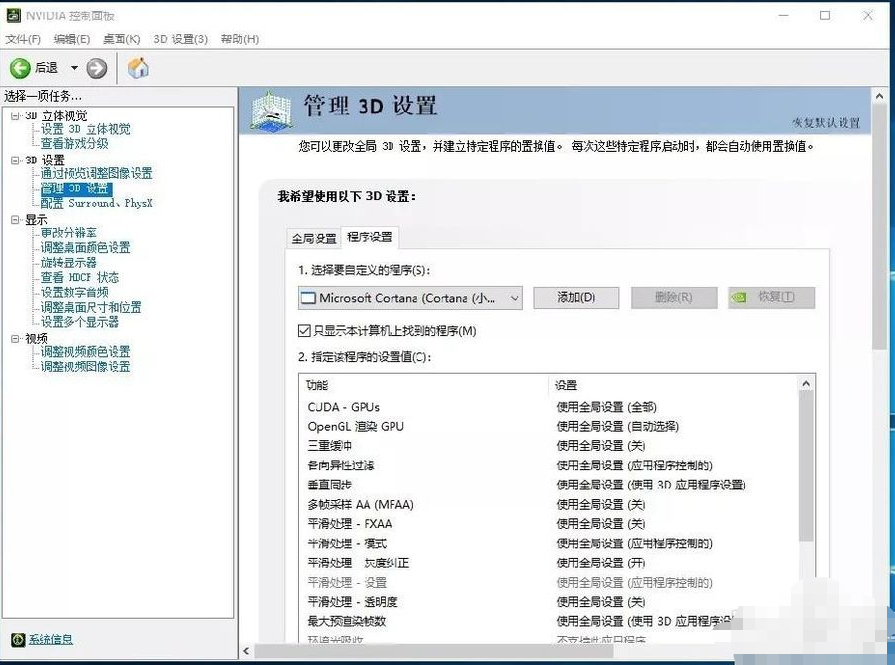
Task: Open the 文件(F) menu
Action: point(23,39)
